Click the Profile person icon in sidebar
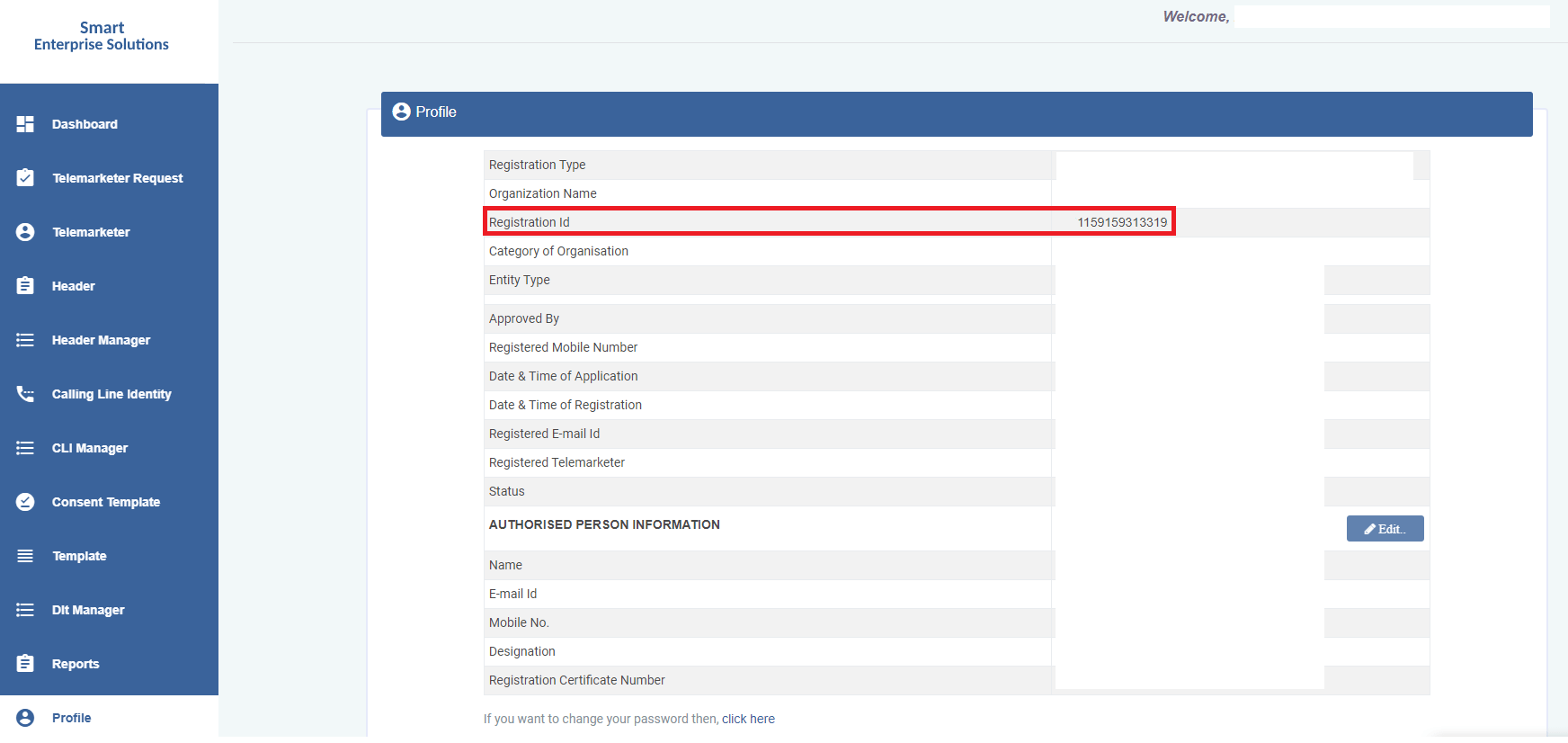This screenshot has height=743, width=1568. point(25,718)
